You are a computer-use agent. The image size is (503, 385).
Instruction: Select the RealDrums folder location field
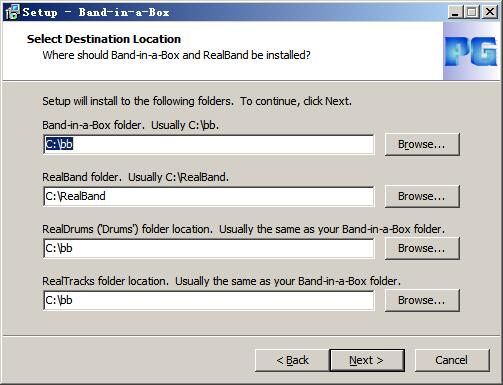pos(209,249)
